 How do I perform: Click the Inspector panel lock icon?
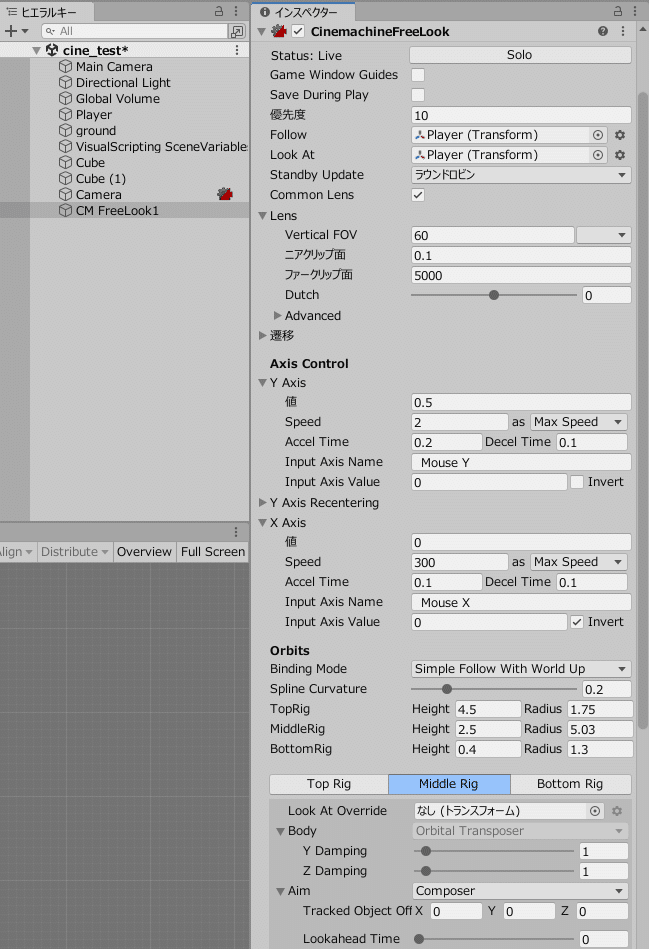tap(618, 11)
